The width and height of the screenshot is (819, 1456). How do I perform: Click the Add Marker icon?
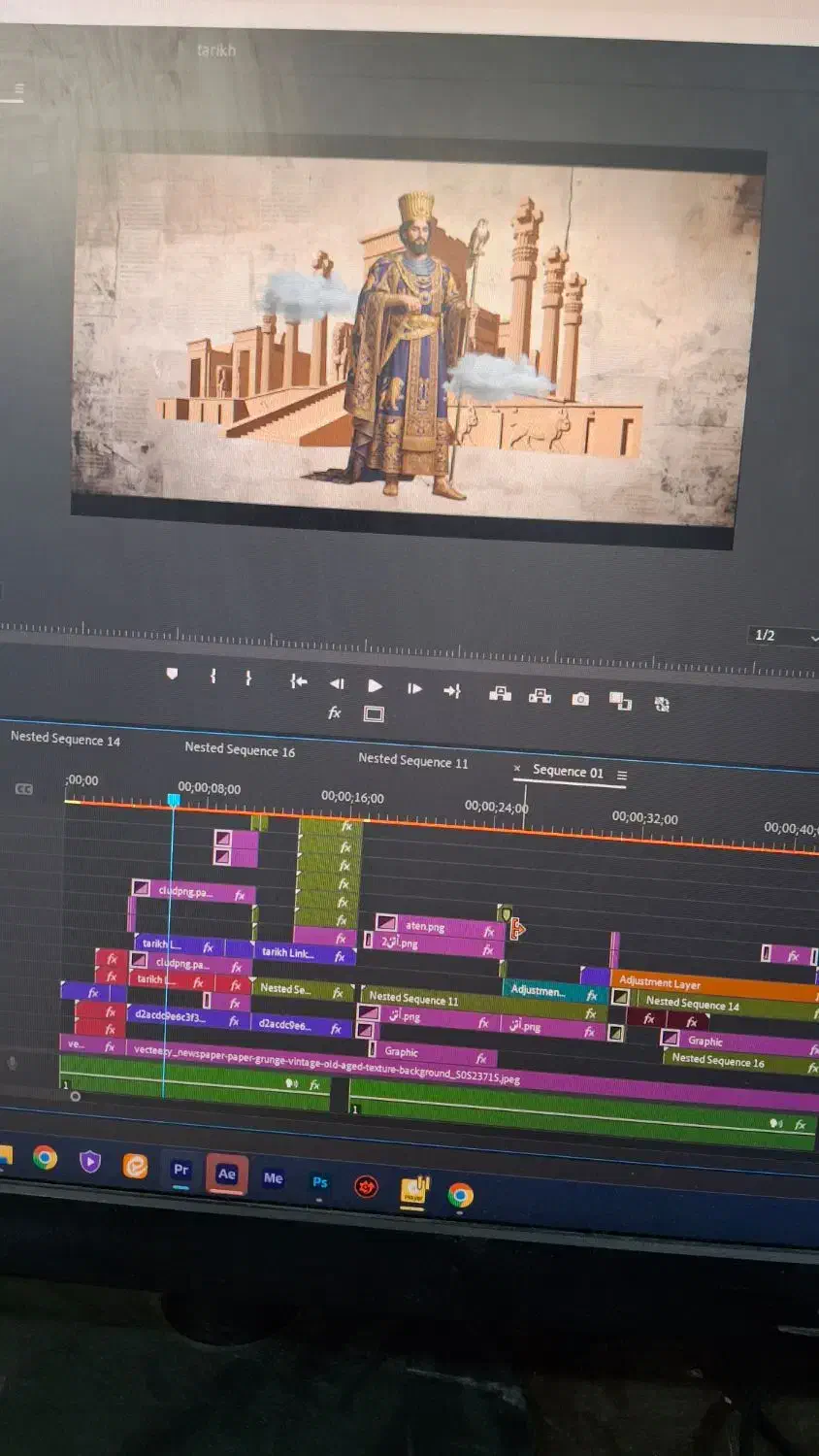point(172,674)
